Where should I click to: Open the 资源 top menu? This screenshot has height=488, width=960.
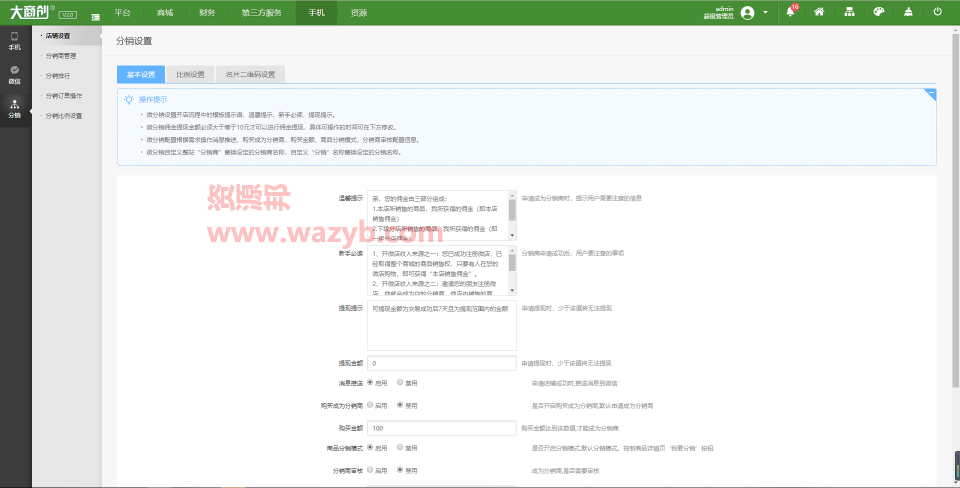tap(359, 12)
